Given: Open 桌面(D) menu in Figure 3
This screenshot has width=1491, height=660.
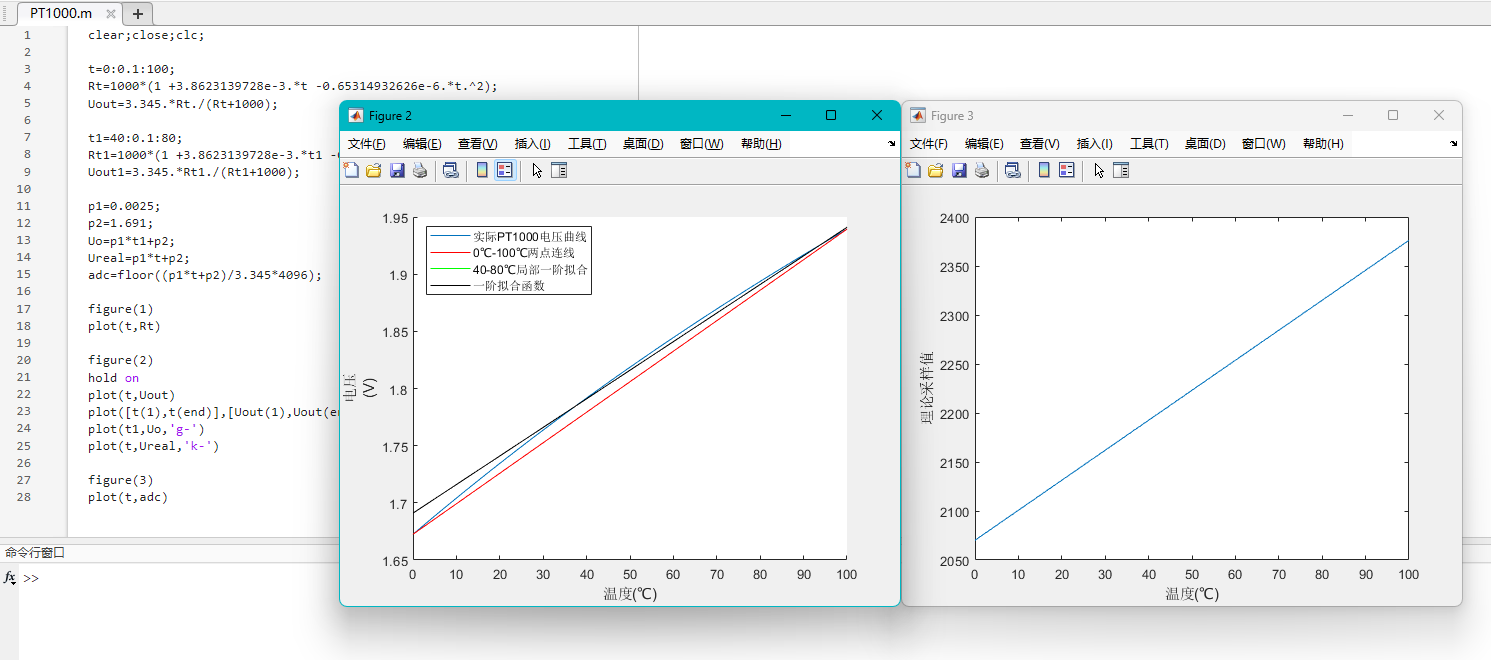Looking at the screenshot, I should click(1205, 144).
